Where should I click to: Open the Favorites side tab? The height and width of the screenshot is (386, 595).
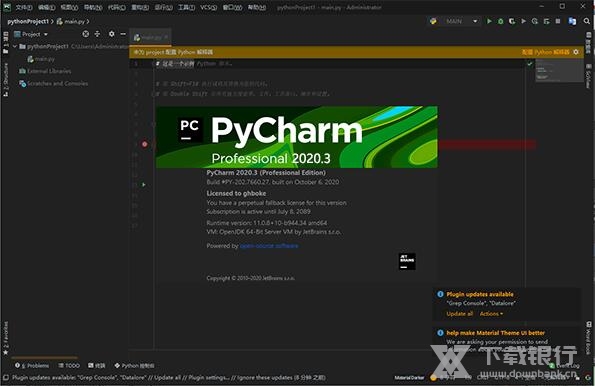coord(5,338)
